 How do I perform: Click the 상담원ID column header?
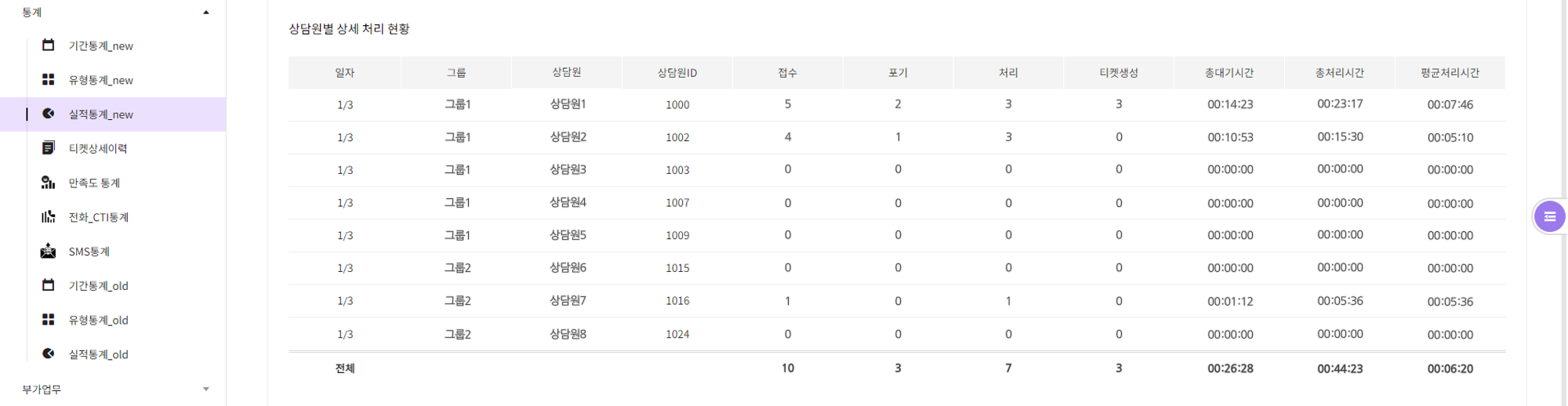[677, 73]
